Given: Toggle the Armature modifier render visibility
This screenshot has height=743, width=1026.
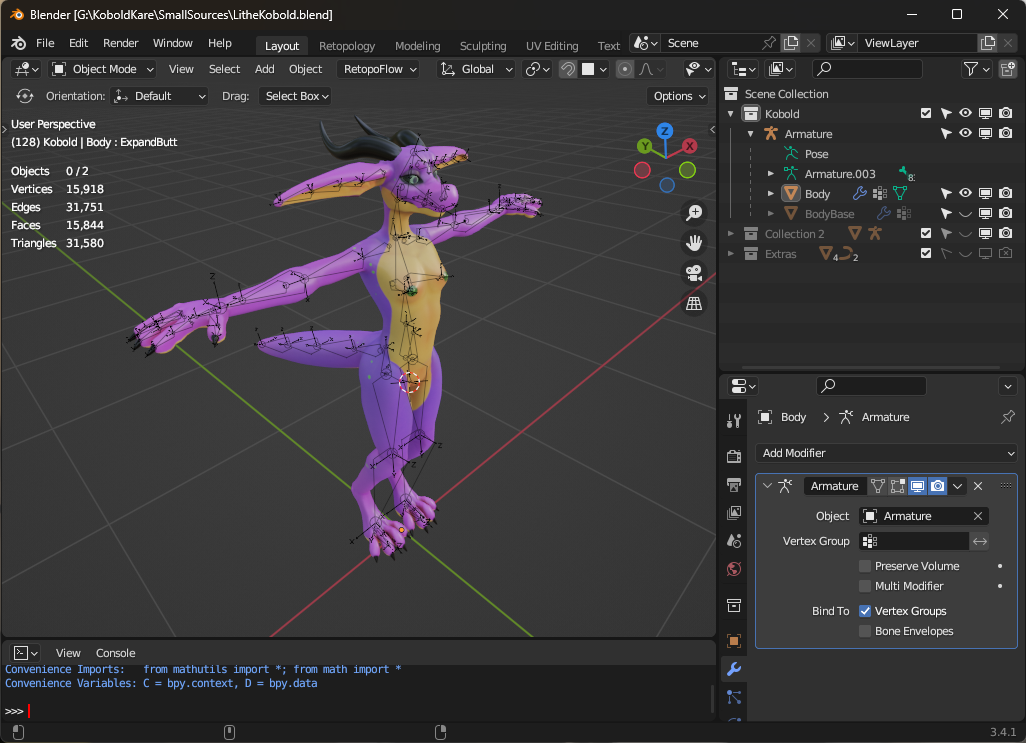Looking at the screenshot, I should (938, 486).
